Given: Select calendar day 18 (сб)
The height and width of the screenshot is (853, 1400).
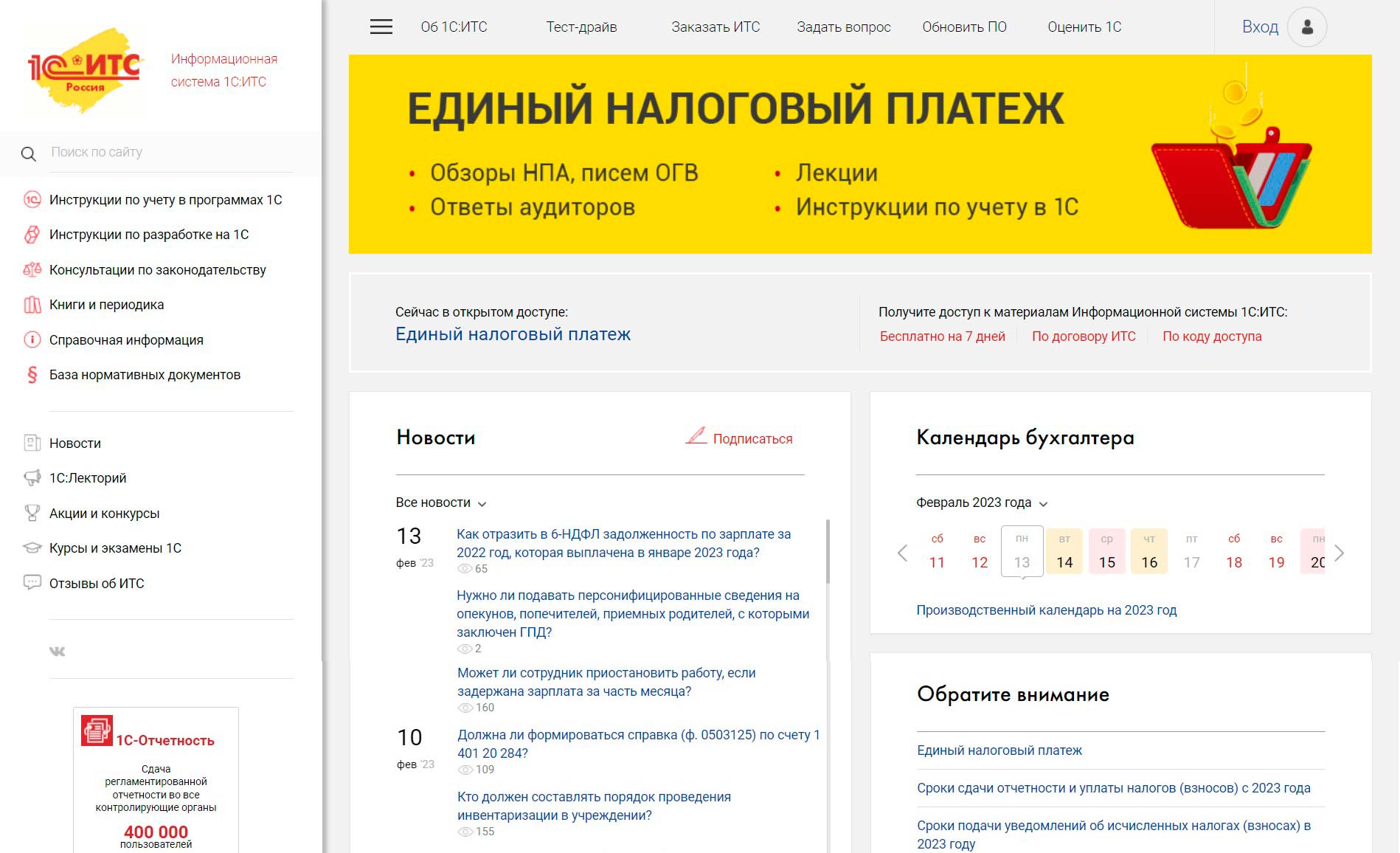Looking at the screenshot, I should 1234,551.
